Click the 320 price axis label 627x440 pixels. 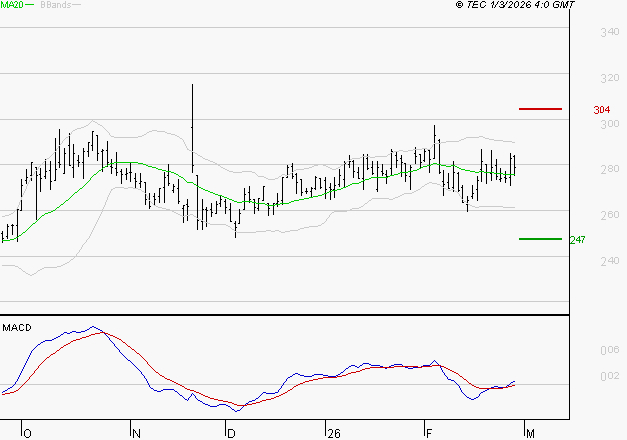[x=608, y=78]
